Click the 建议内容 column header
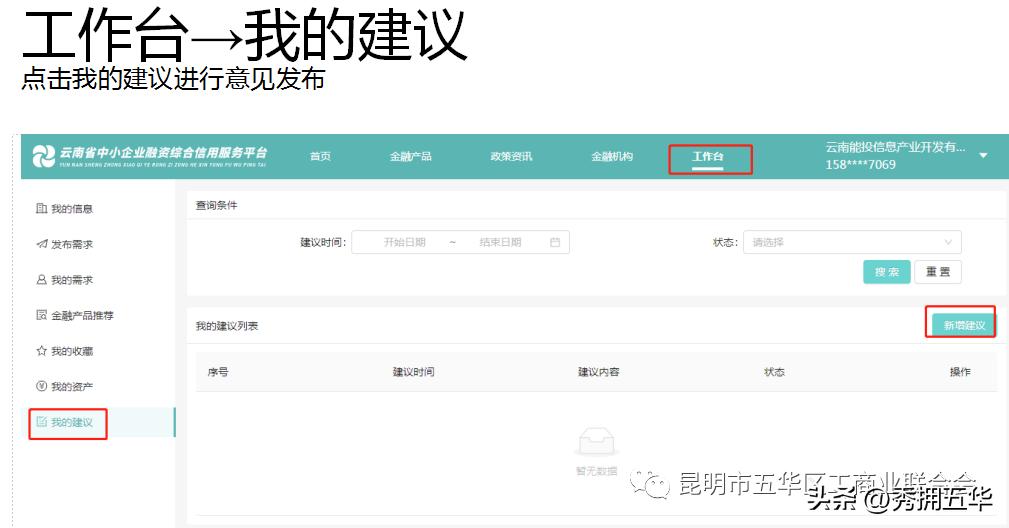 click(x=598, y=372)
